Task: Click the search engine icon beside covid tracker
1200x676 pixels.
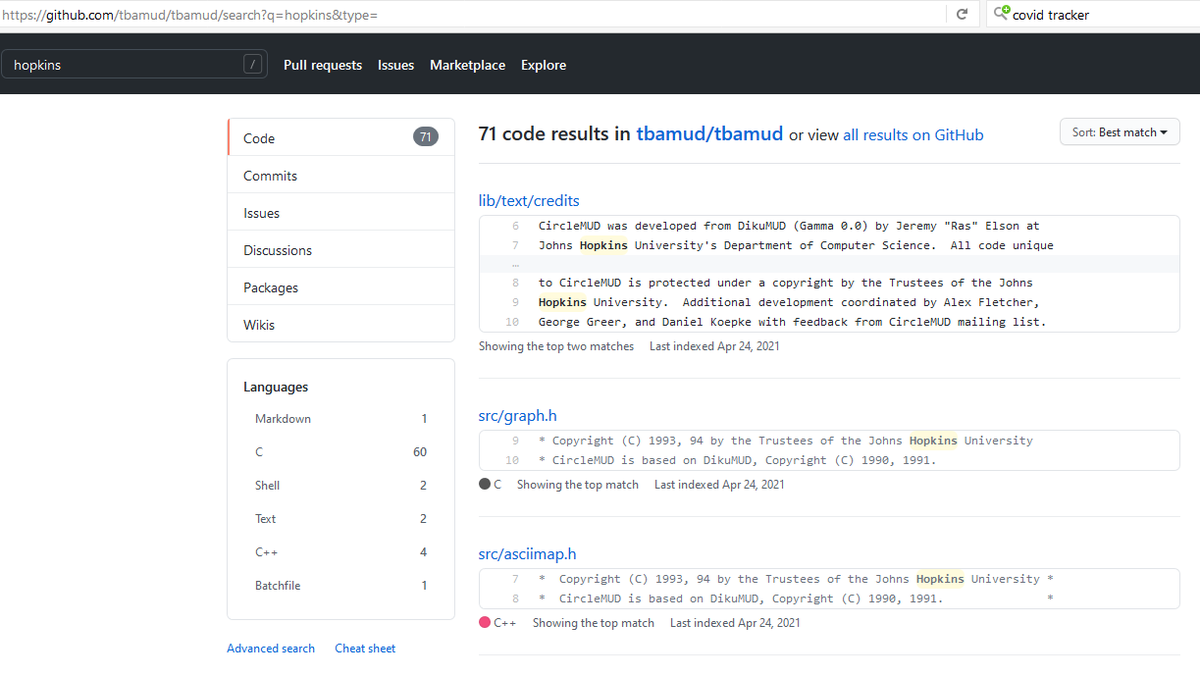Action: 1001,14
